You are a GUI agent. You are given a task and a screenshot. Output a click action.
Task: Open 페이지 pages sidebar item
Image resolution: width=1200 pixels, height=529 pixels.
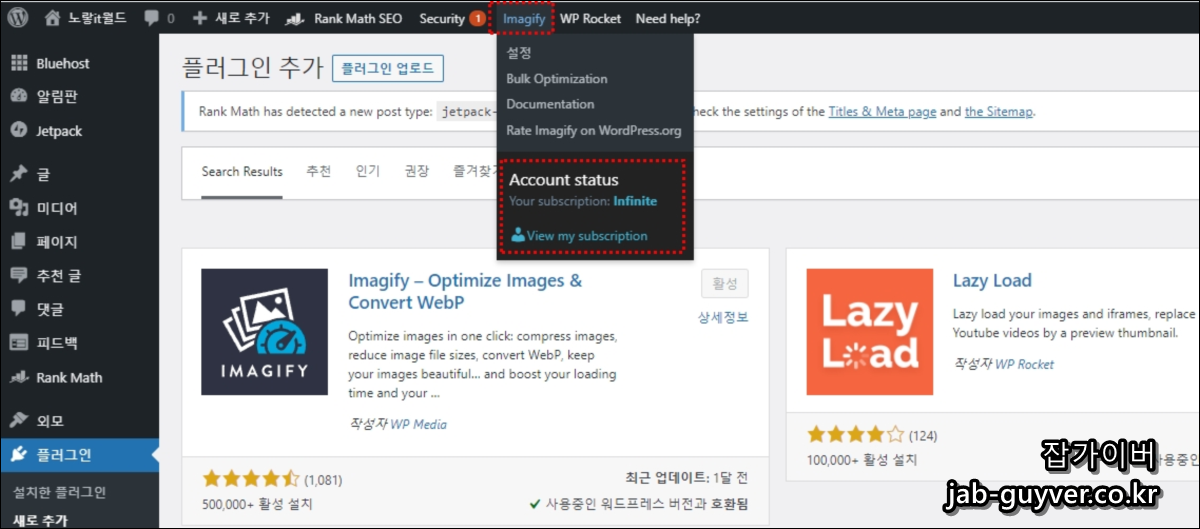[x=79, y=242]
